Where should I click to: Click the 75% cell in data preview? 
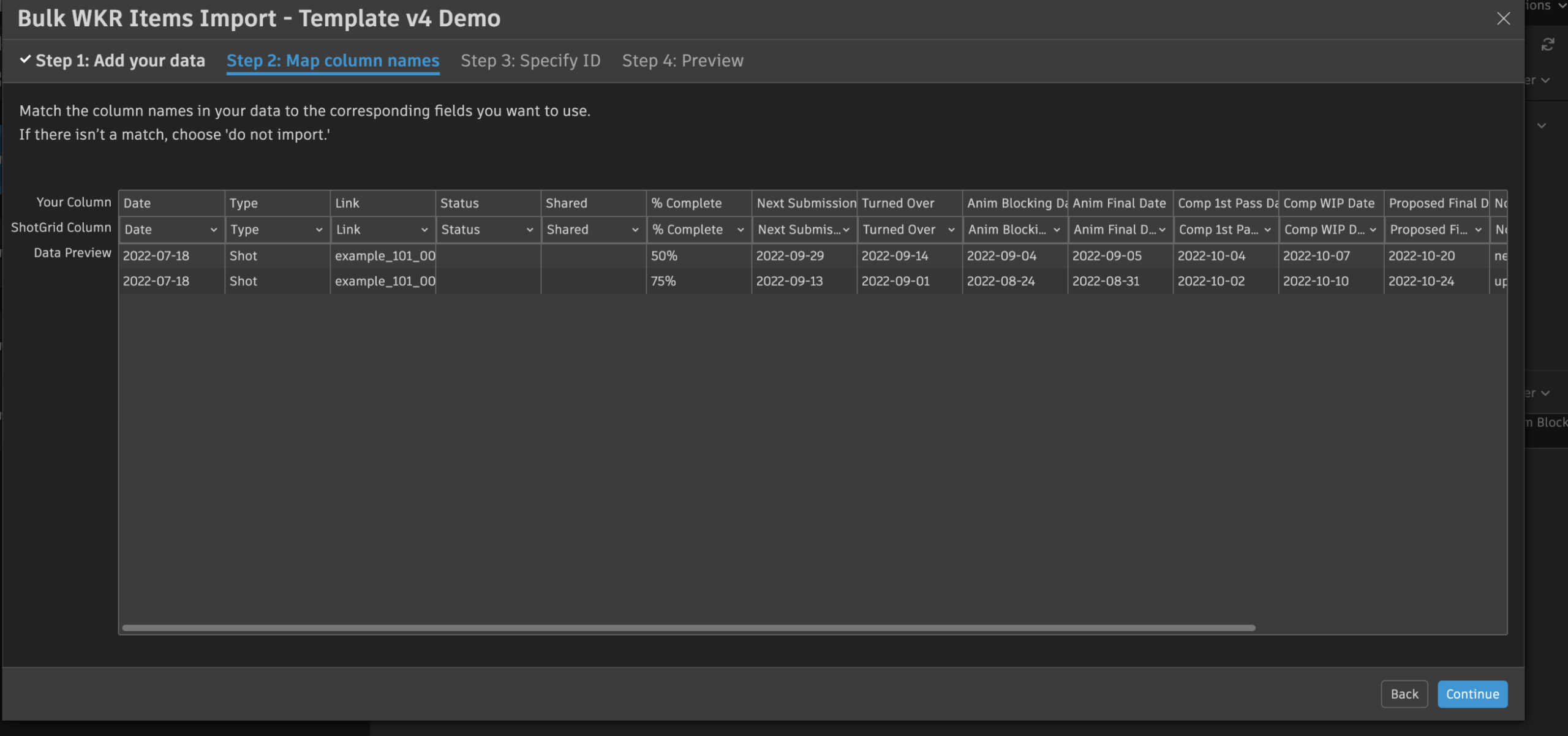[x=698, y=281]
